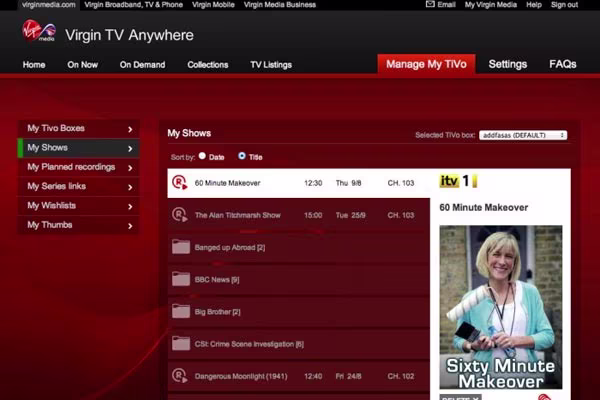Sort shows by Title

(242, 156)
